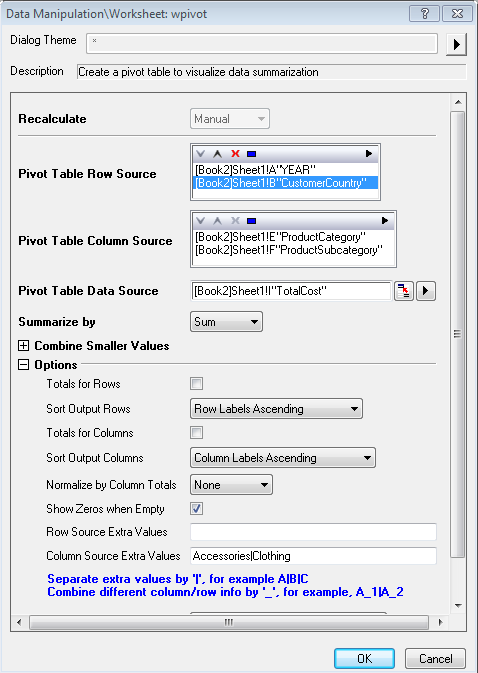Click the Description text field
This screenshot has width=478, height=673.
[x=272, y=72]
